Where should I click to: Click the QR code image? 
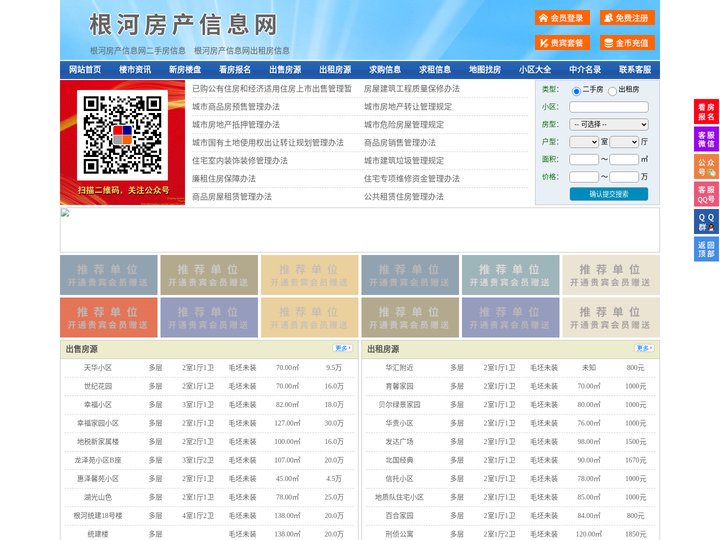122,135
